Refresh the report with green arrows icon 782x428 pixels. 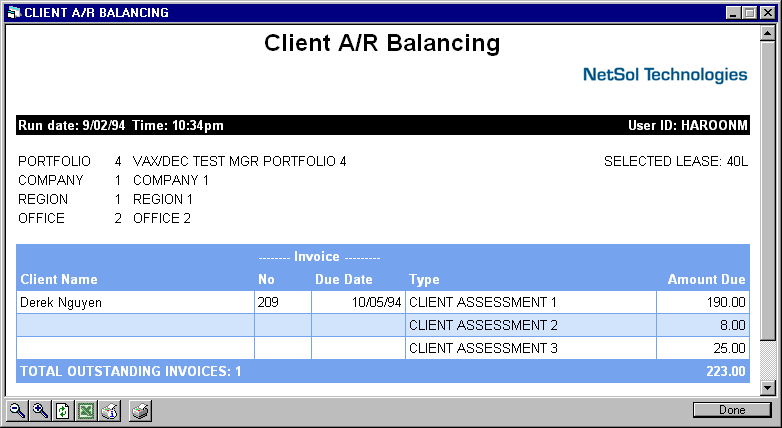(63, 411)
